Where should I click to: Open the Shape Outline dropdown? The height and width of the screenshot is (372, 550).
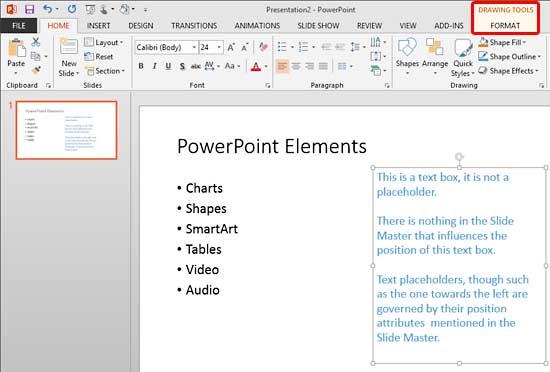[510, 56]
